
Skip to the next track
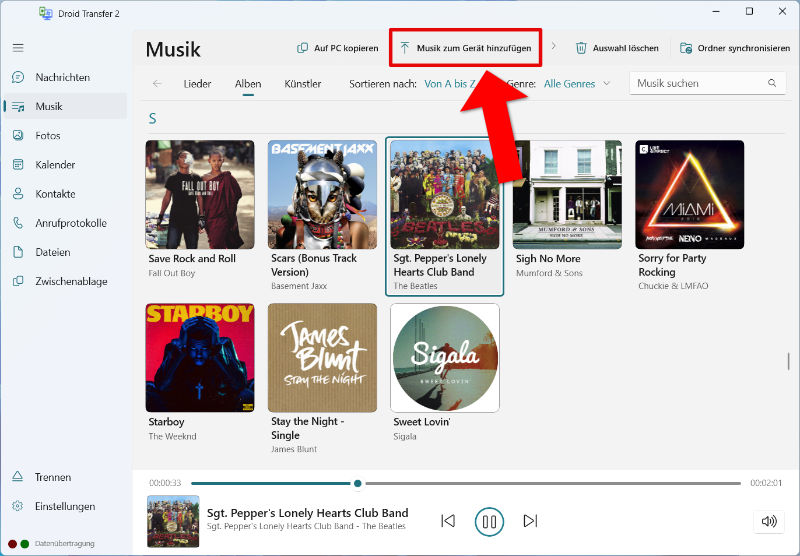tap(531, 521)
